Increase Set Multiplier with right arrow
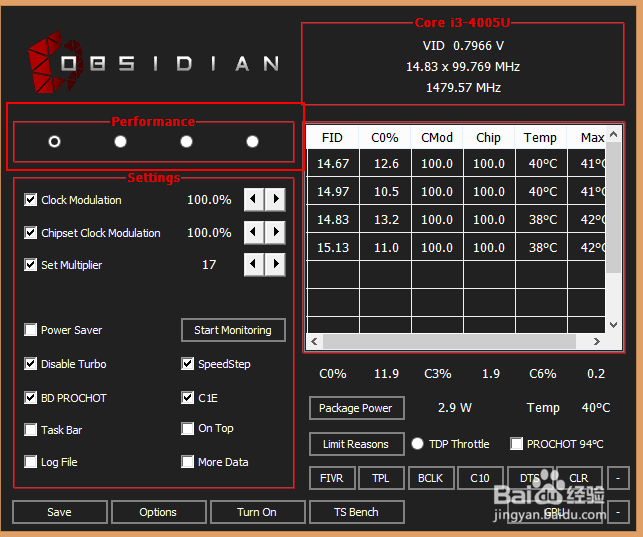The image size is (643, 537). pyautogui.click(x=275, y=264)
